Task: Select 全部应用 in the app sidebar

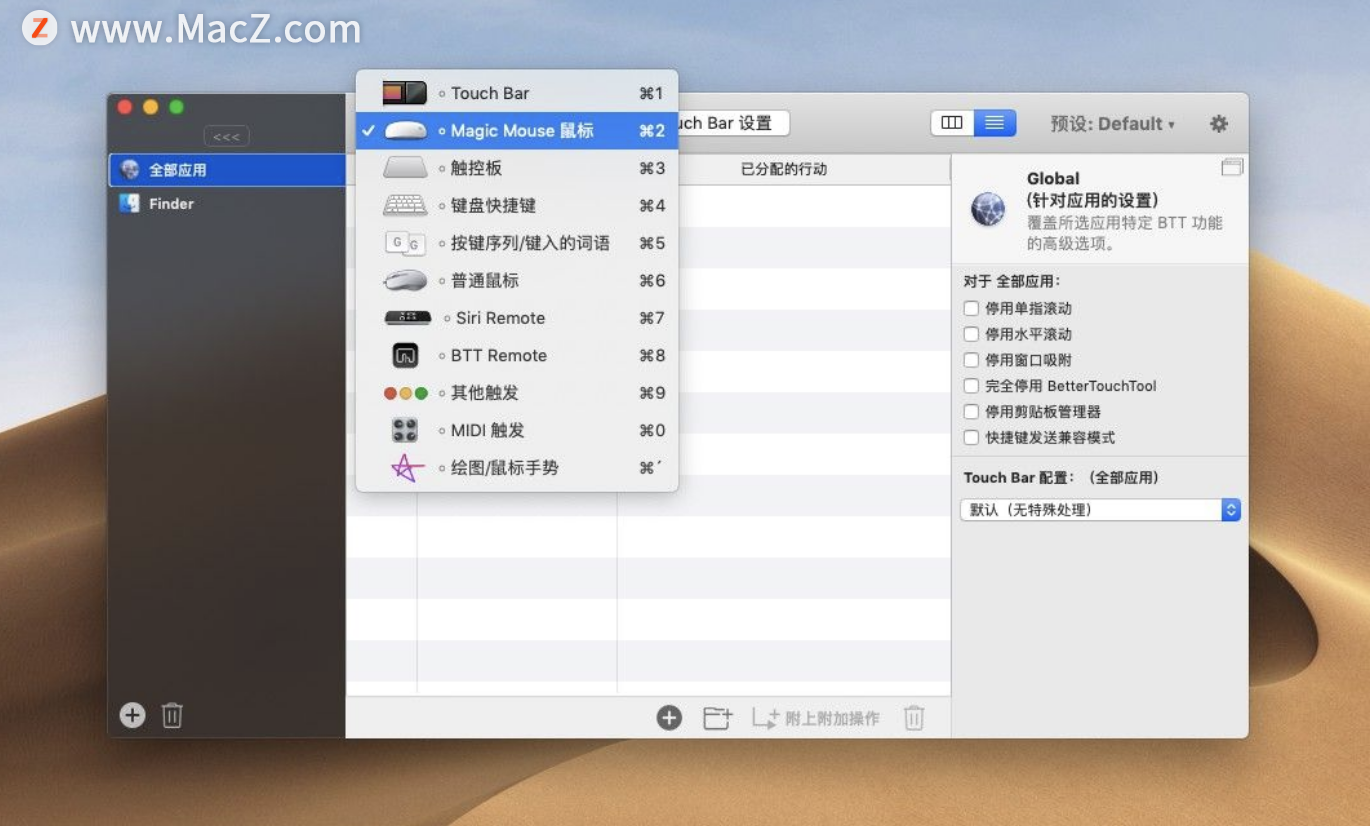Action: coord(227,170)
